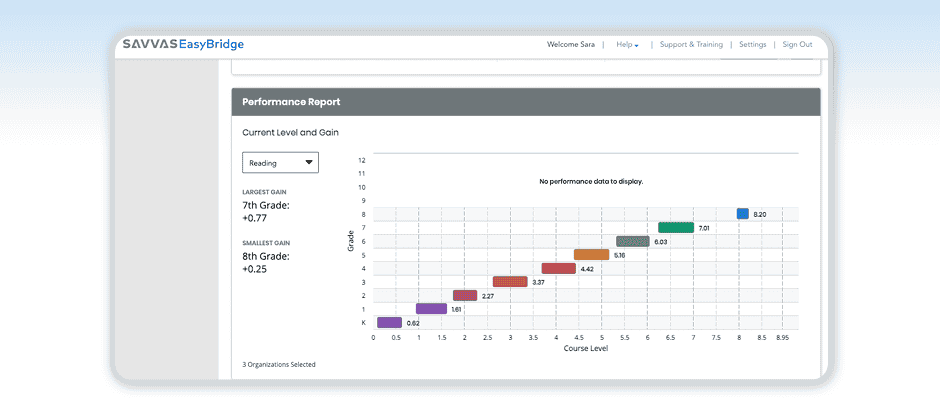
Task: Click the red Grade 3 bar 3.37
Action: 510,282
